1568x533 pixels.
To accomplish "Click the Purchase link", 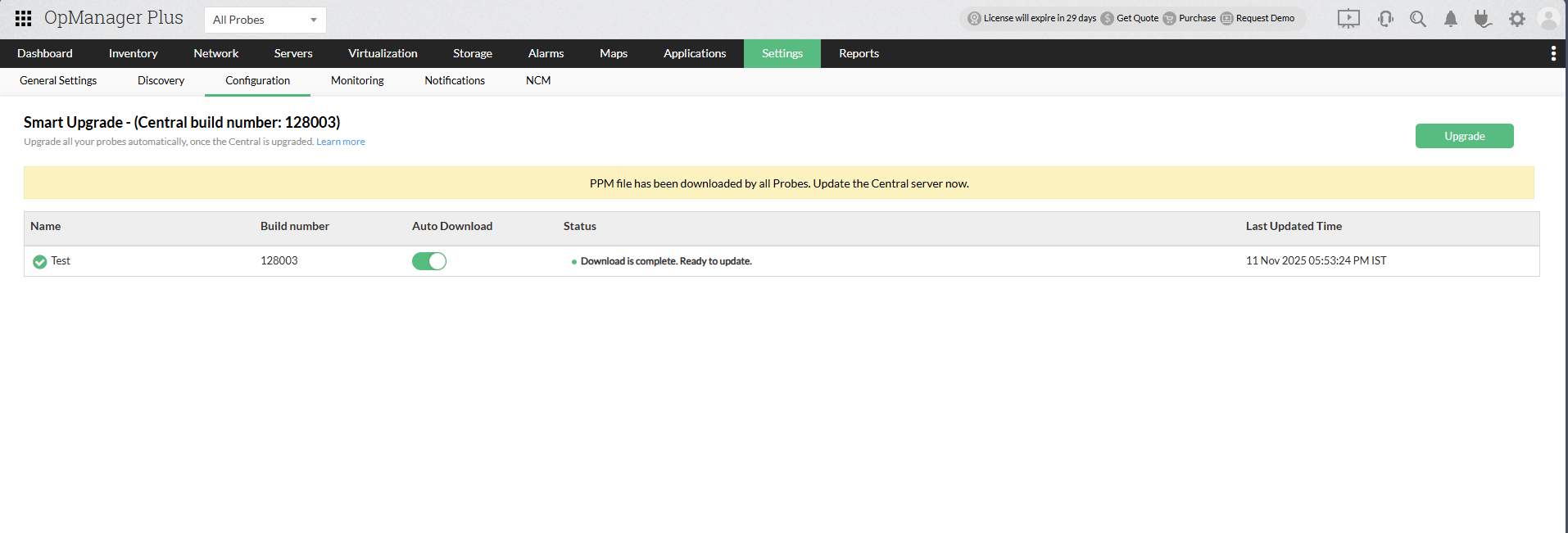I will [x=1197, y=18].
